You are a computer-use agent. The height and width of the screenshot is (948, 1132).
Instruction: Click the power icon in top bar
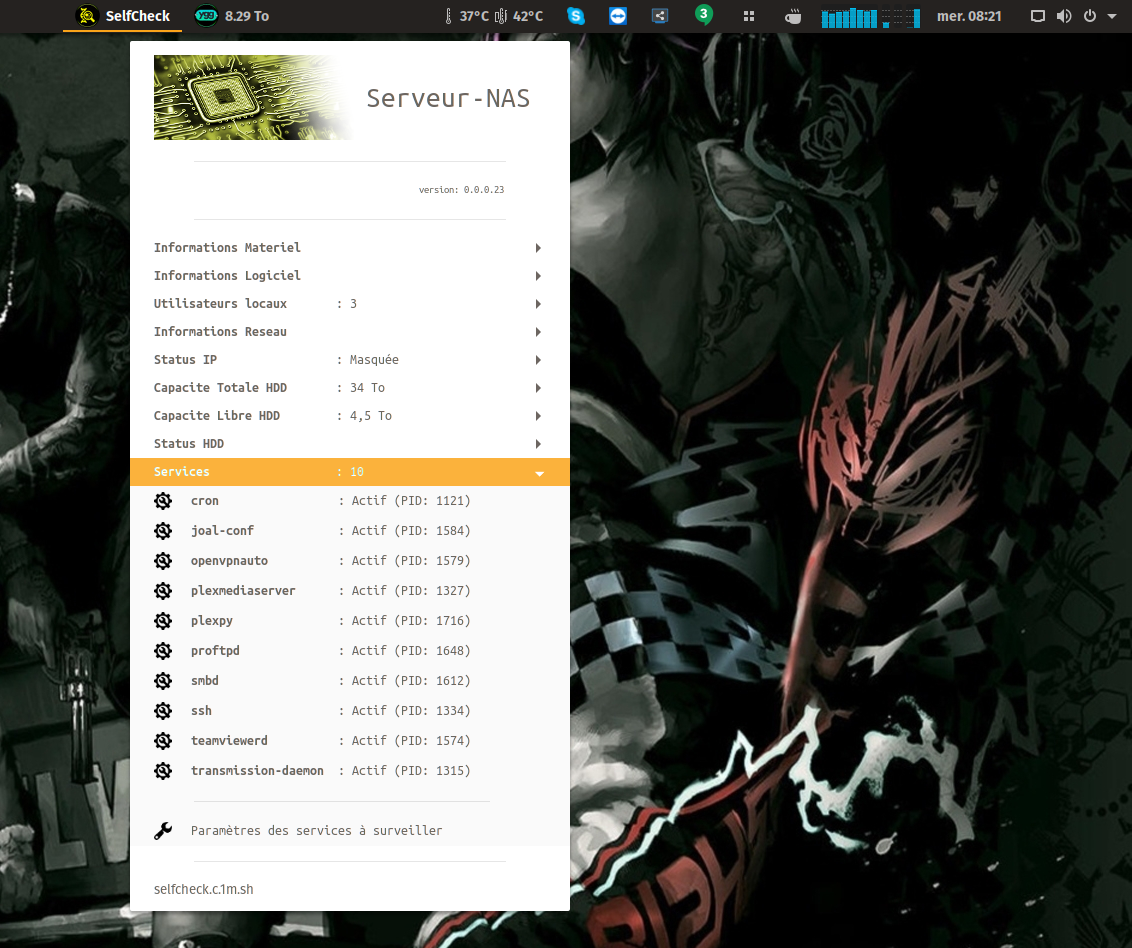[1090, 16]
